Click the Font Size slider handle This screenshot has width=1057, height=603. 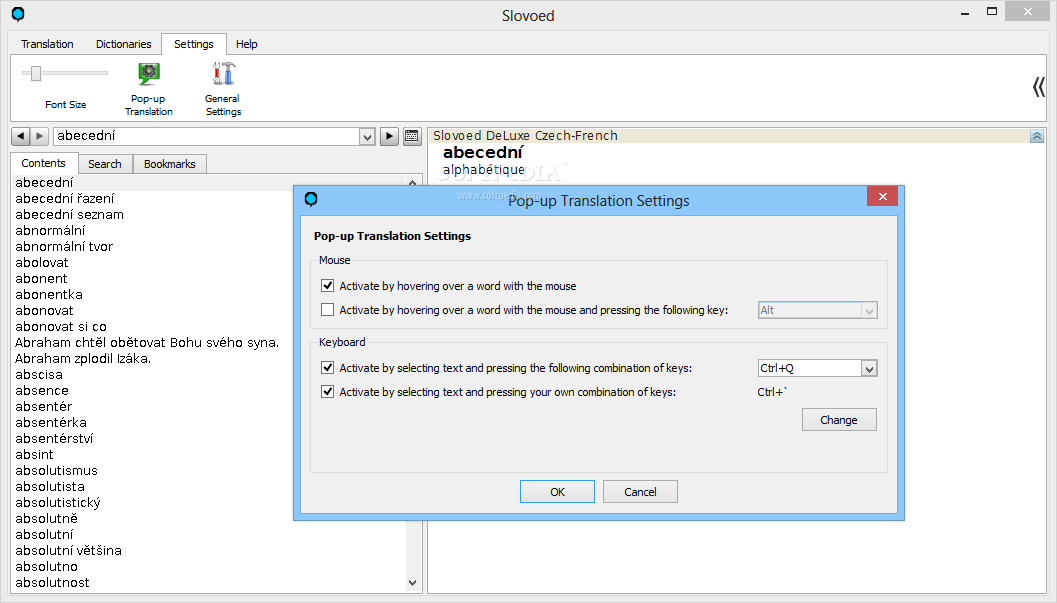tap(36, 73)
